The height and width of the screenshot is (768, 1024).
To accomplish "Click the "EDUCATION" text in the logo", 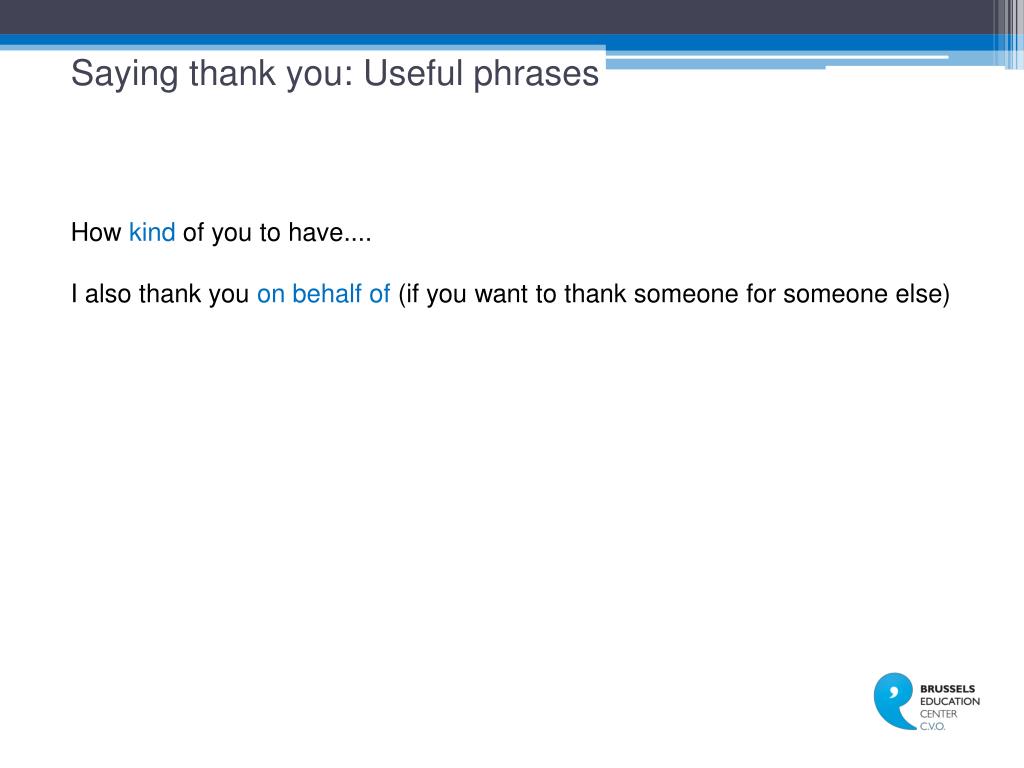I will click(950, 702).
